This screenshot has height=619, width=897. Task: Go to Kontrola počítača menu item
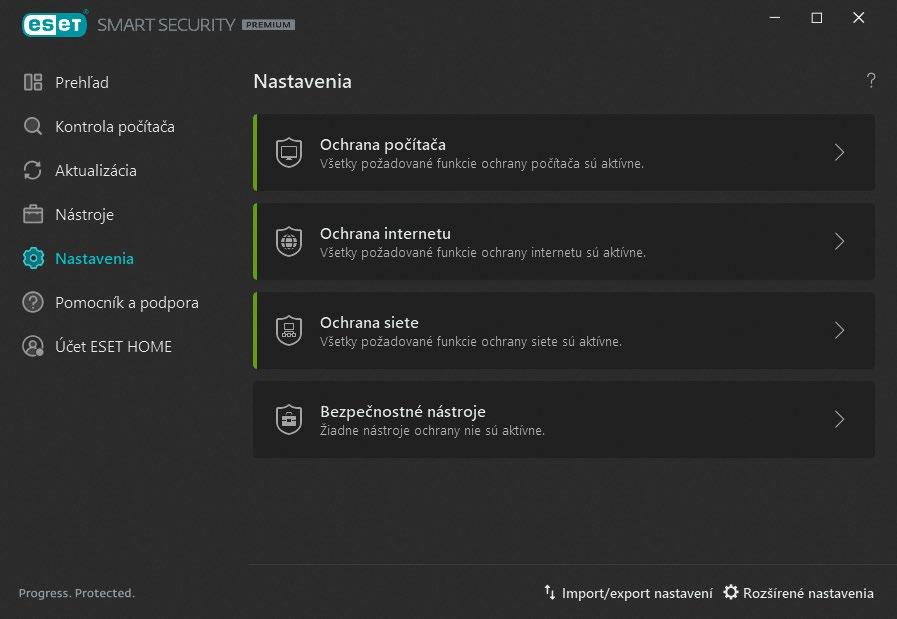[x=114, y=127]
